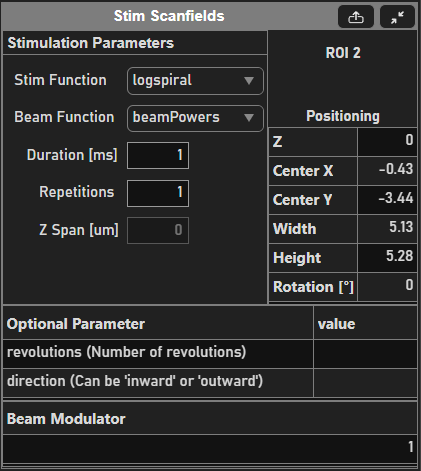
Task: Click the 'value' column header
Action: click(336, 324)
